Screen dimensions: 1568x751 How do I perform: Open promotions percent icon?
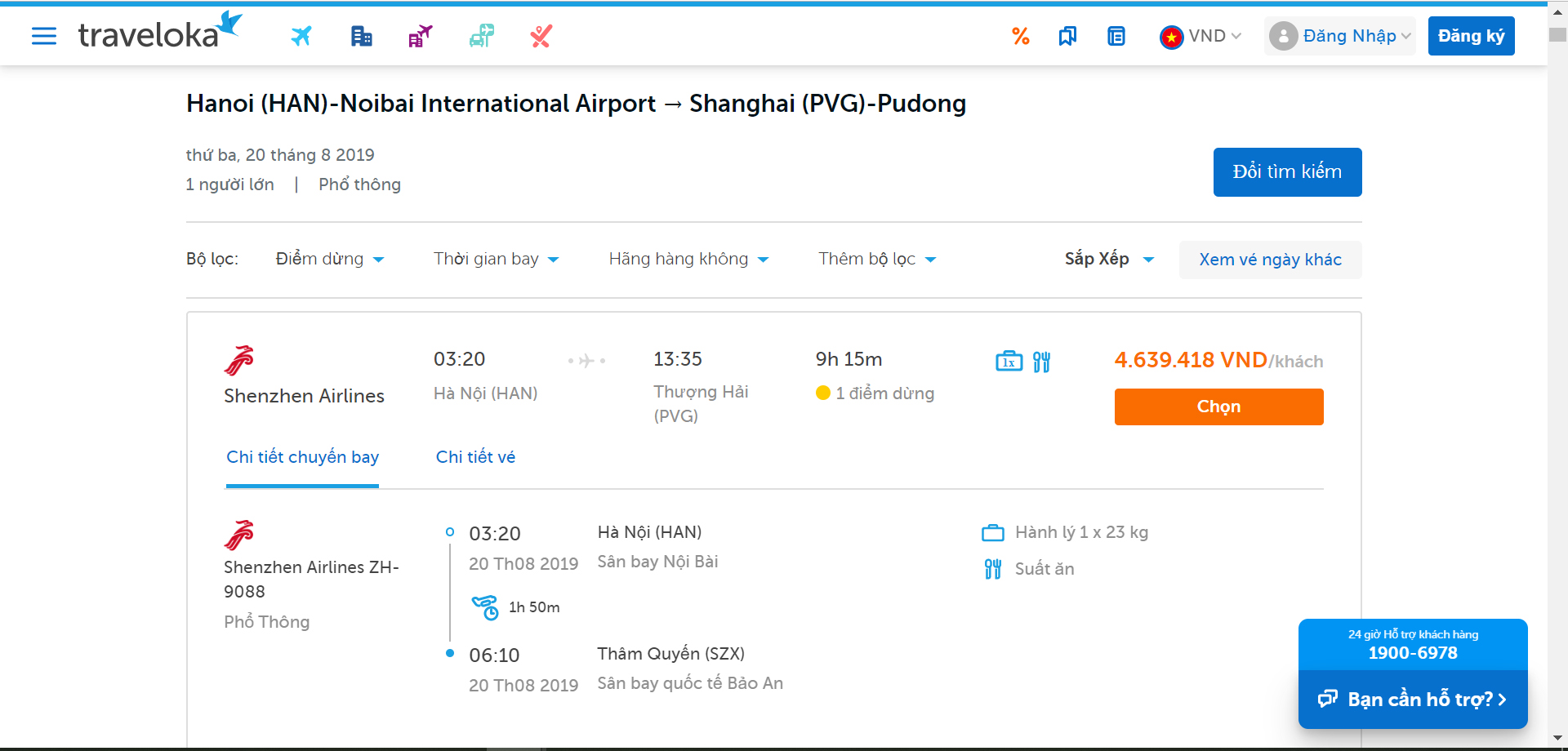click(1020, 36)
